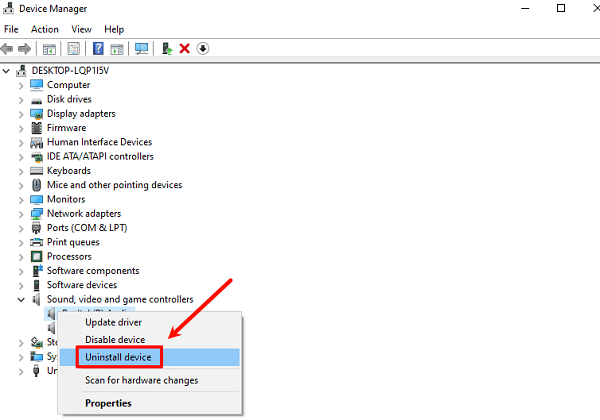Click the Keyboards category icon
This screenshot has height=420, width=600.
36,171
